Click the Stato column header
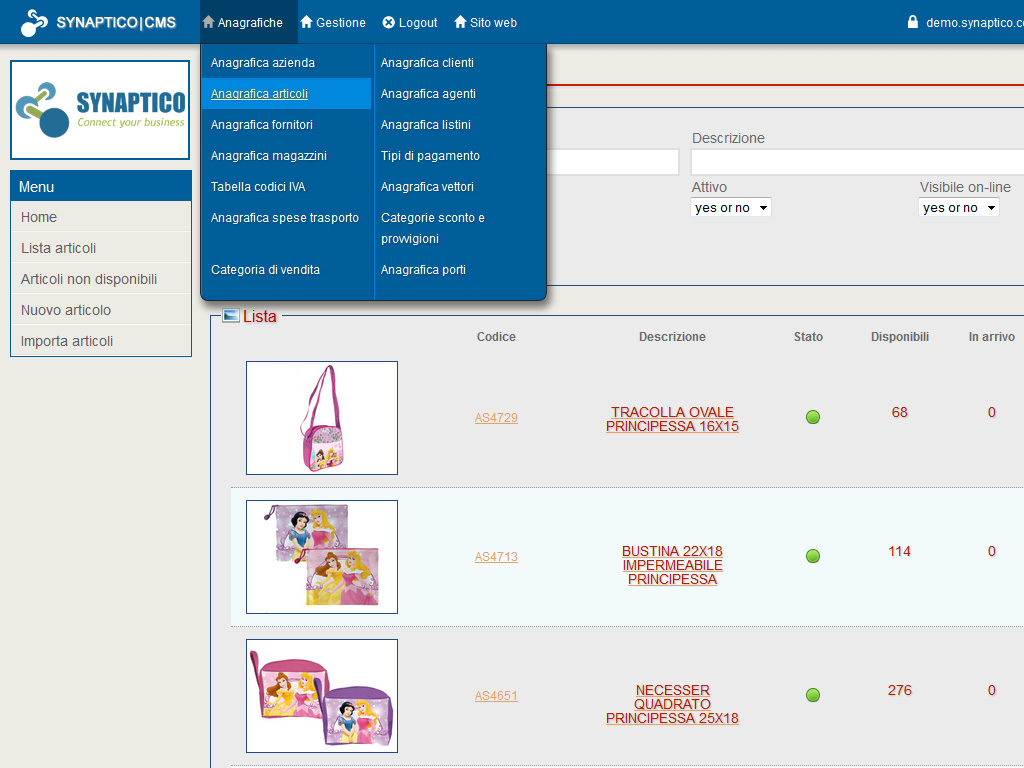This screenshot has width=1024, height=768. (x=808, y=337)
